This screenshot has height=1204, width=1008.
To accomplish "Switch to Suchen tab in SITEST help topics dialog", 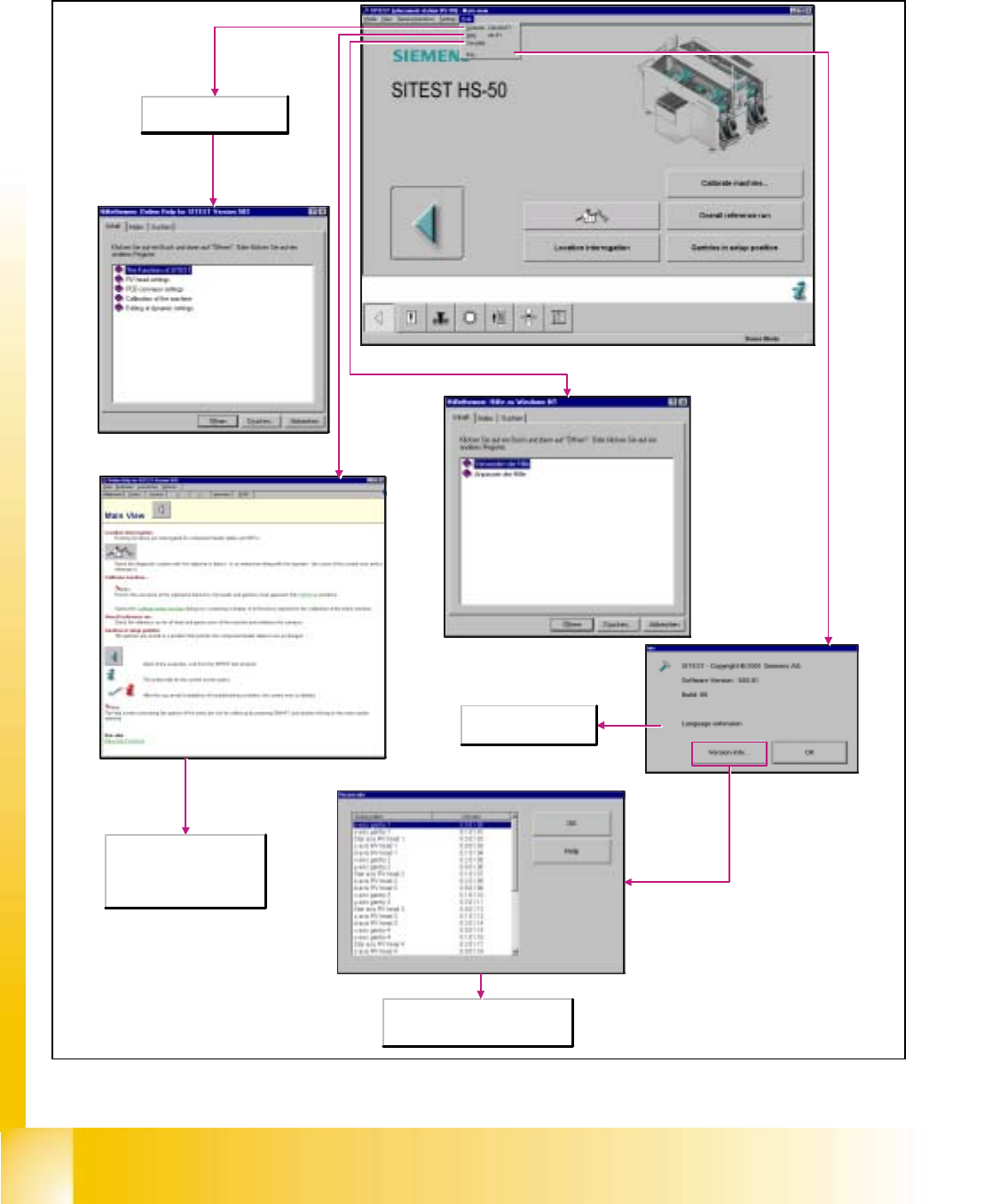I will point(161,227).
